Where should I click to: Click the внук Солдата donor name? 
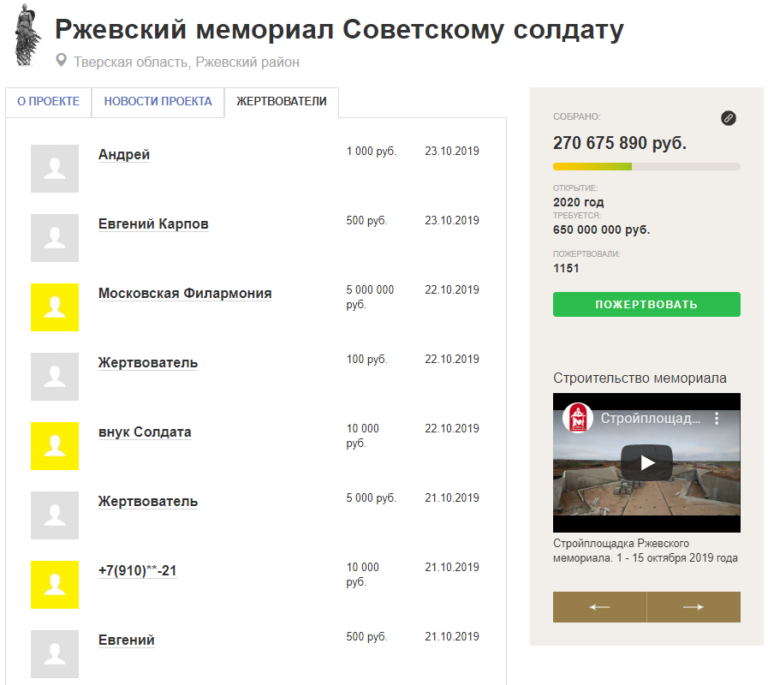click(x=144, y=432)
